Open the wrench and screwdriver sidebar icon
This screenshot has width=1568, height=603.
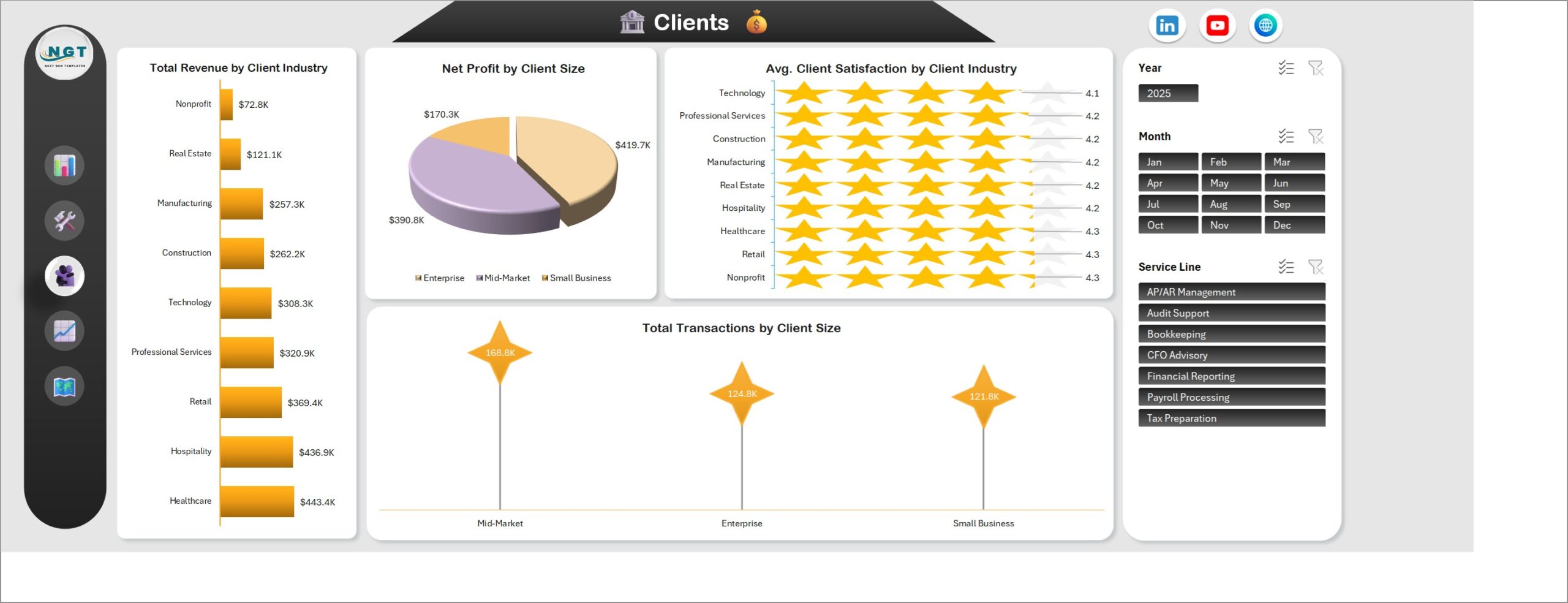coord(64,221)
